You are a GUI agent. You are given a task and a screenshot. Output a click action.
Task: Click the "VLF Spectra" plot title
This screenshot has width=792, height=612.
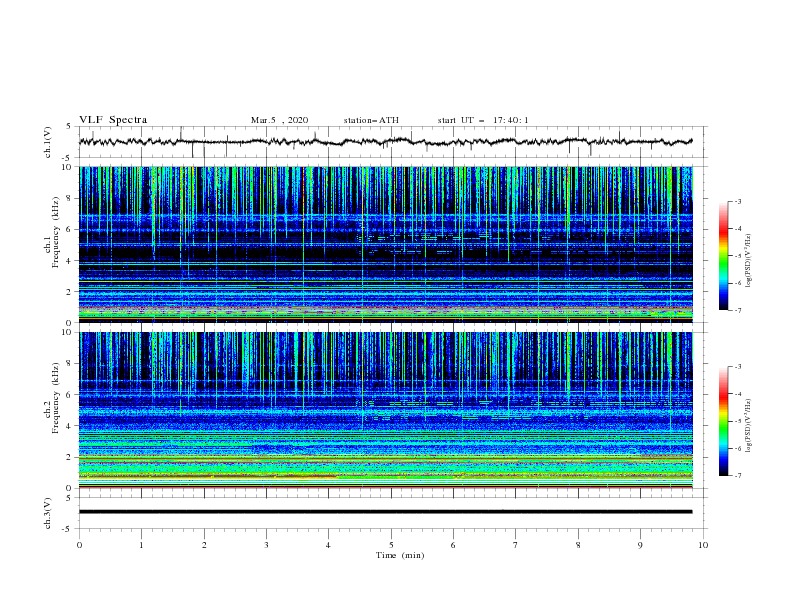(113, 120)
